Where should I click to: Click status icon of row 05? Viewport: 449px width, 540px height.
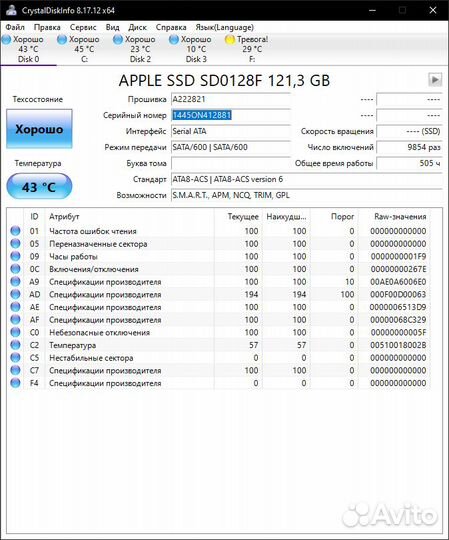[15, 243]
